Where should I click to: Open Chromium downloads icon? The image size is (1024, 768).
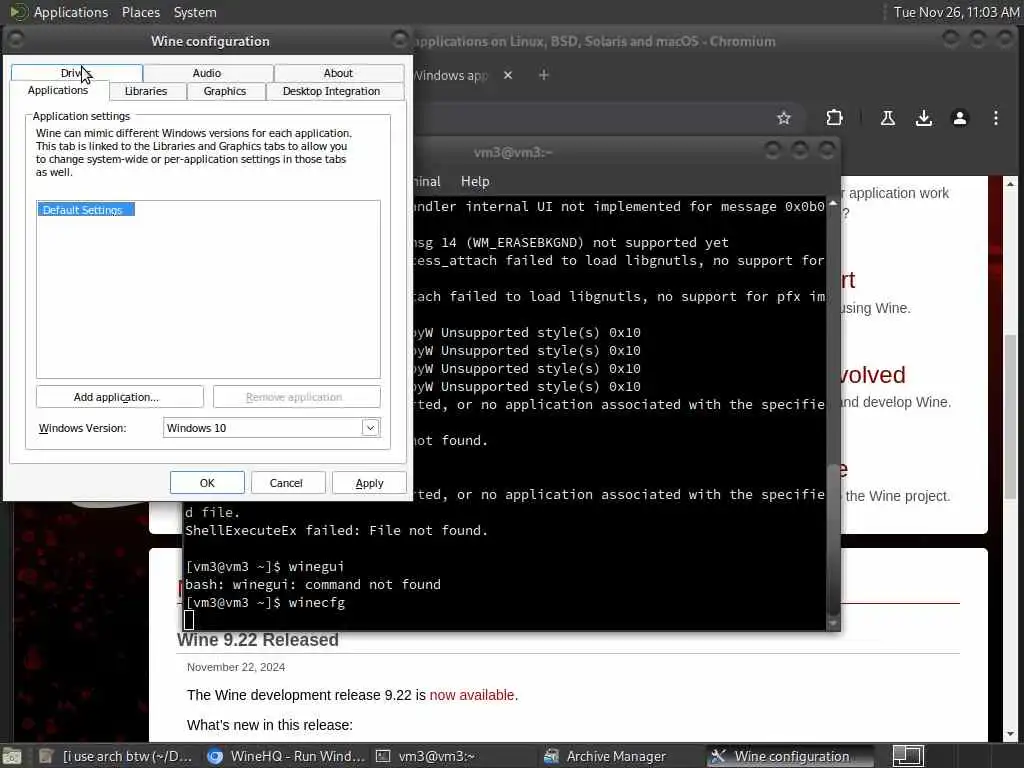point(923,118)
